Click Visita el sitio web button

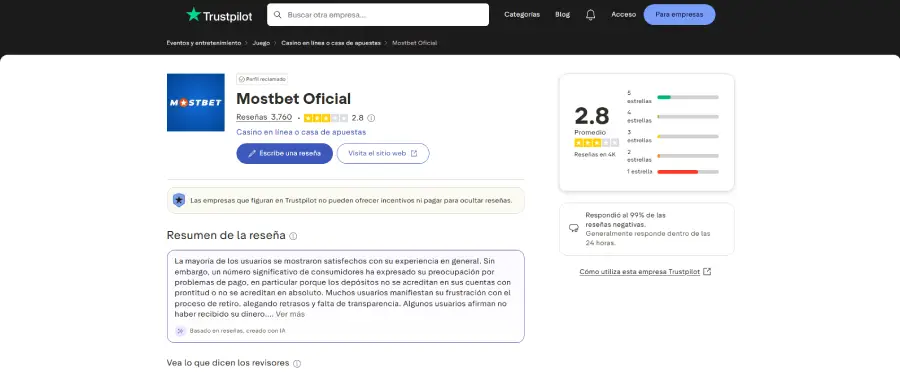coord(383,153)
